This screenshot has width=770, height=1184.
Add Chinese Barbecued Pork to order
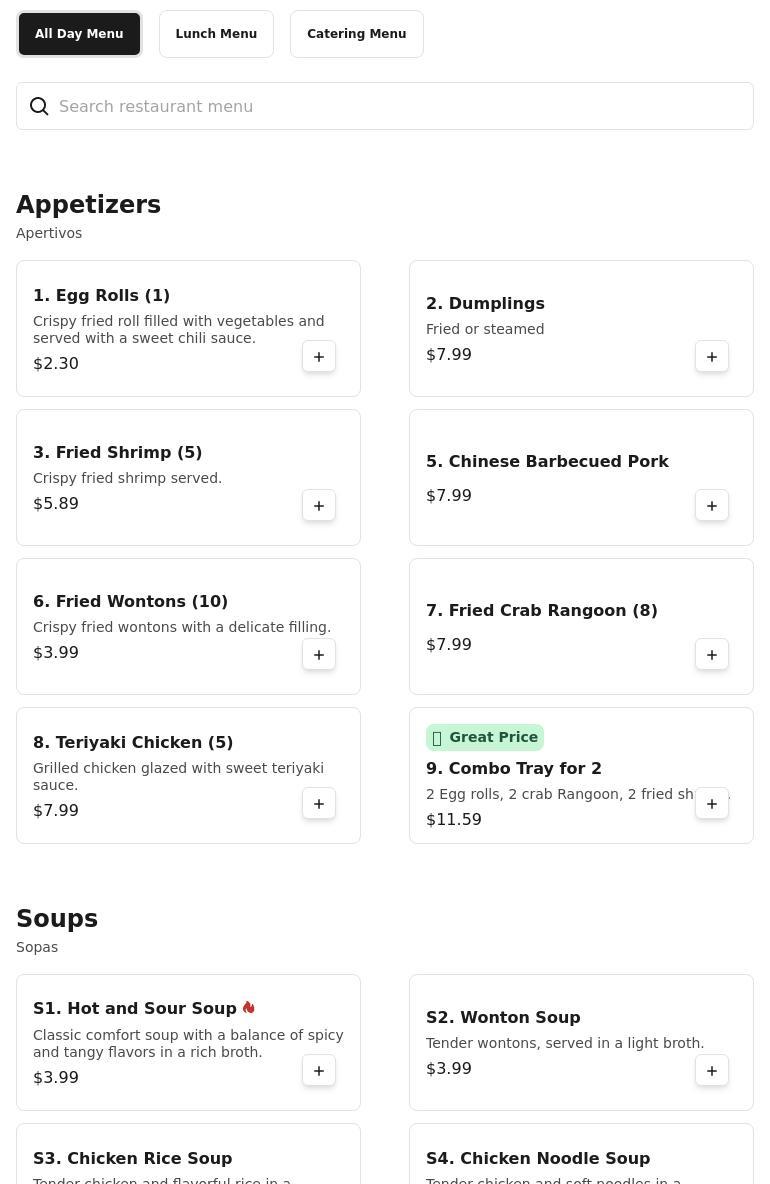click(x=712, y=506)
